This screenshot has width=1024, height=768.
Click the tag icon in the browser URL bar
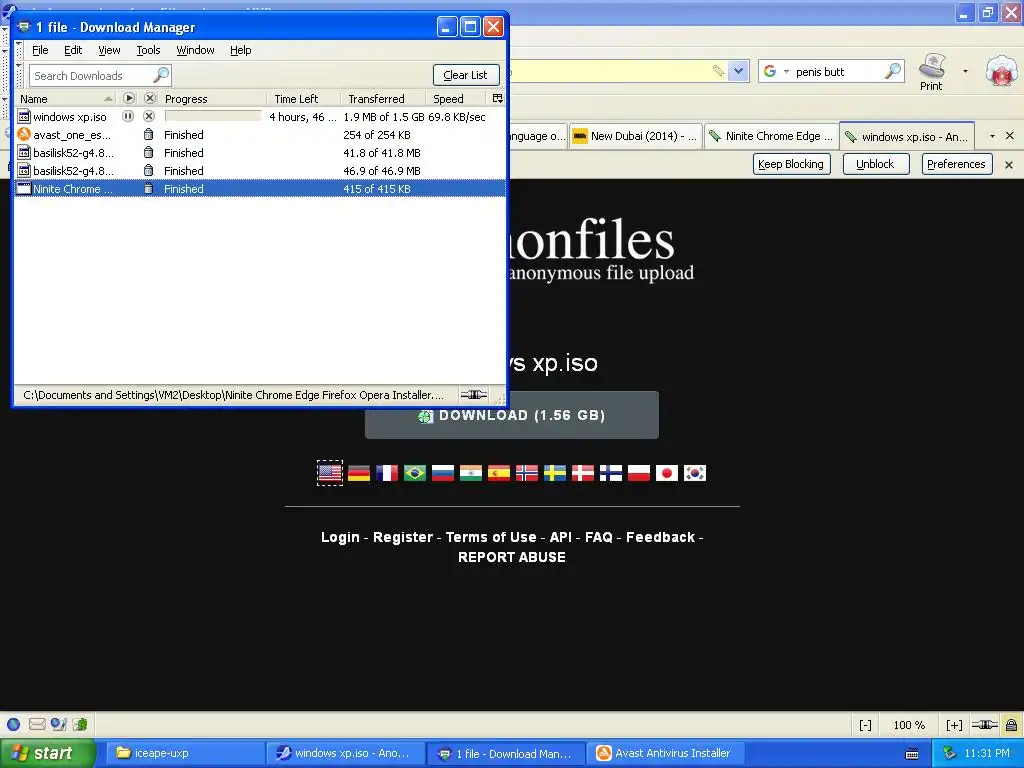718,71
